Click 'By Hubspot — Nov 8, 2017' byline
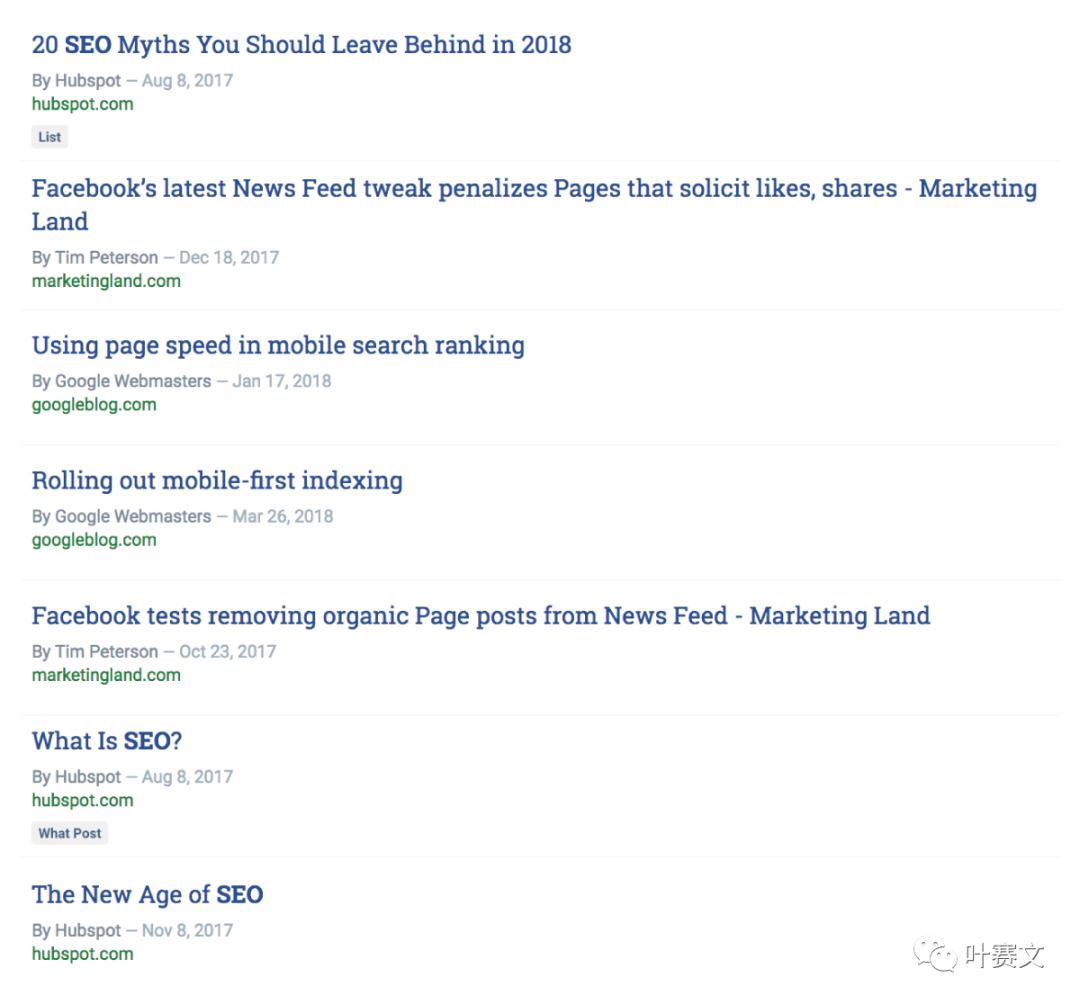Screen dimensions: 1080x1004 [132, 930]
